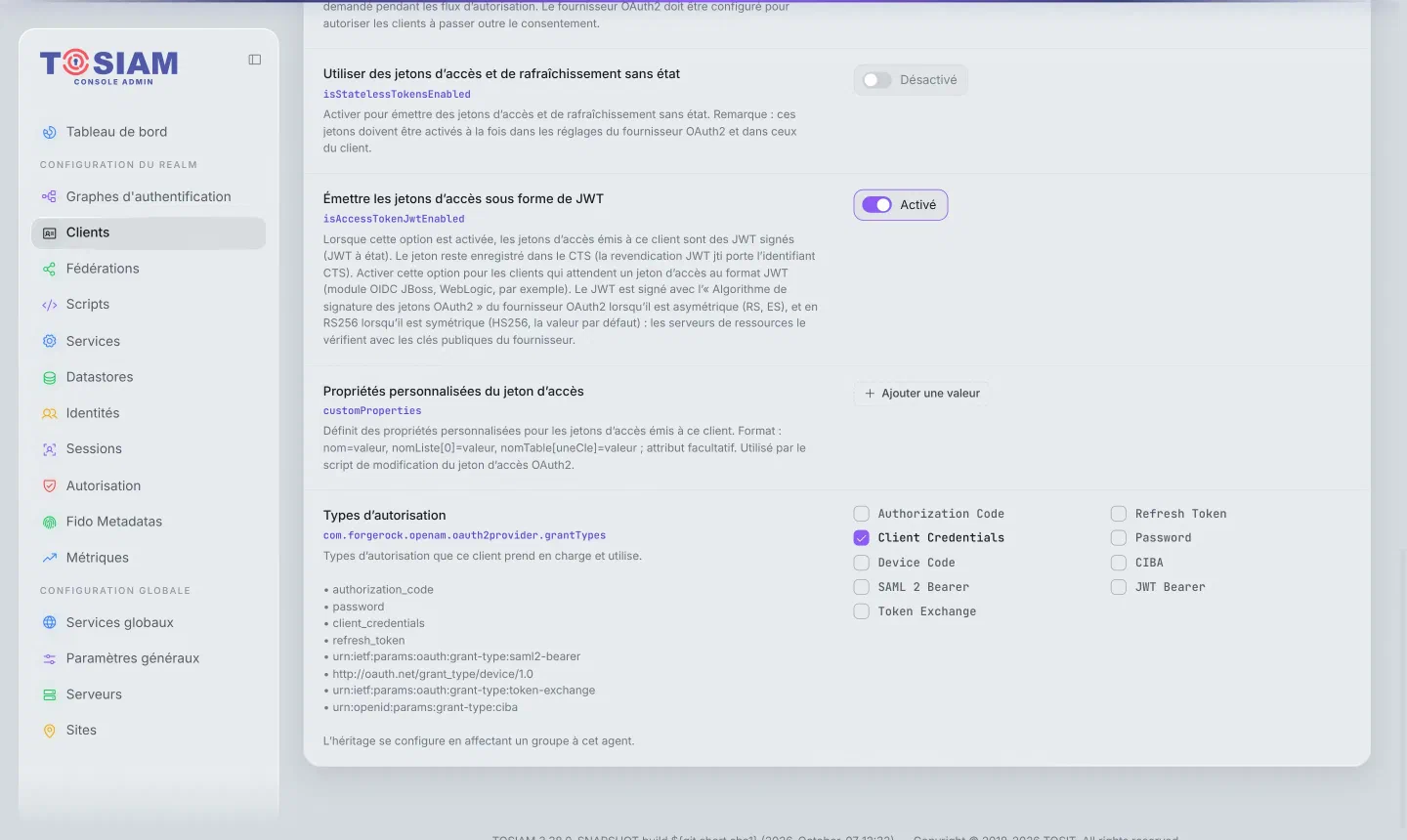Open the Tableau de bord page
The width and height of the screenshot is (1407, 840).
click(x=149, y=132)
